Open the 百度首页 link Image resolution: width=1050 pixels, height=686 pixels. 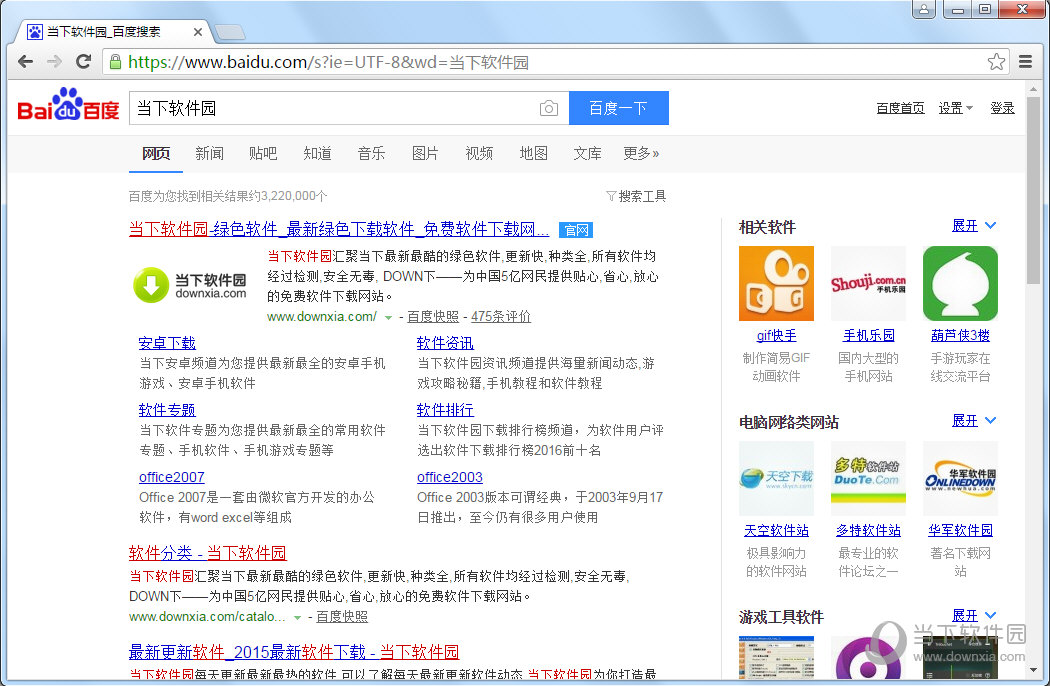pyautogui.click(x=900, y=108)
